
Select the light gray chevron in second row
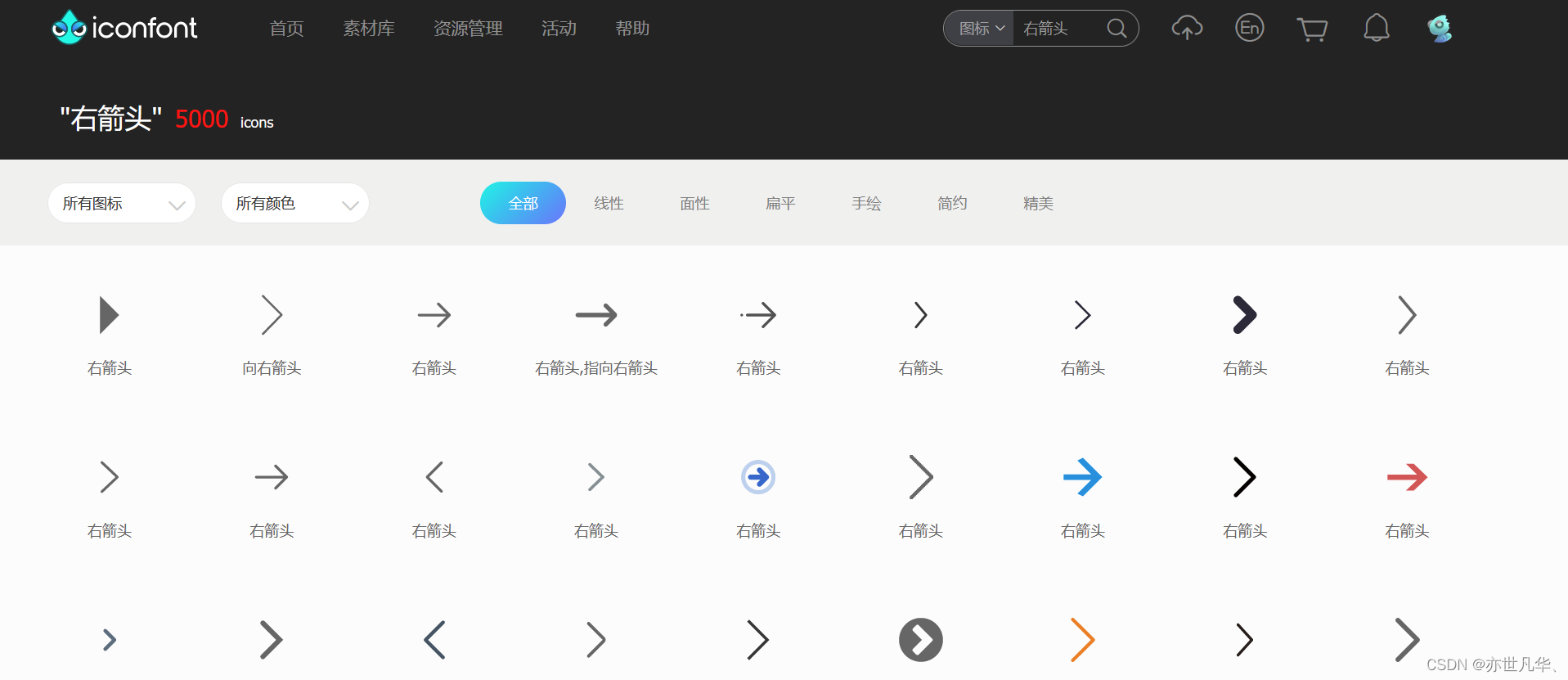pos(596,477)
